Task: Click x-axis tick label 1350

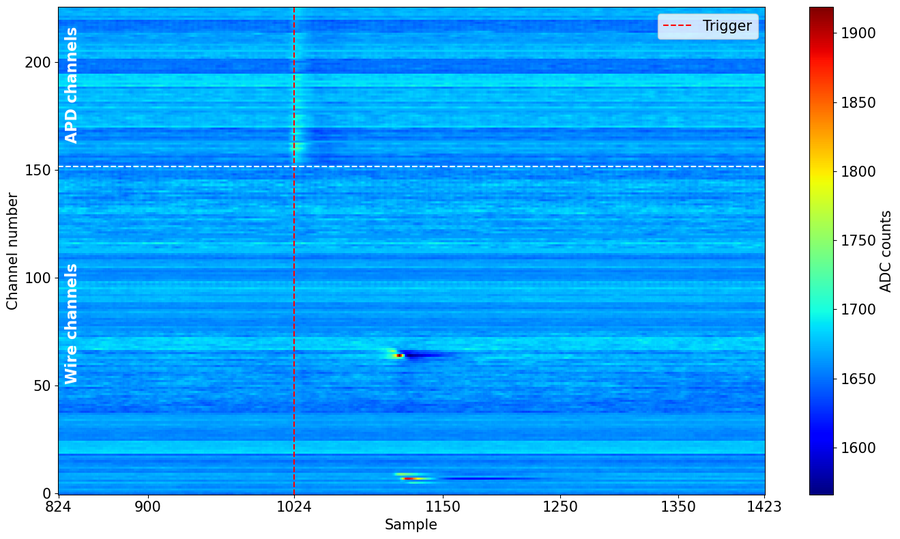Action: click(678, 507)
